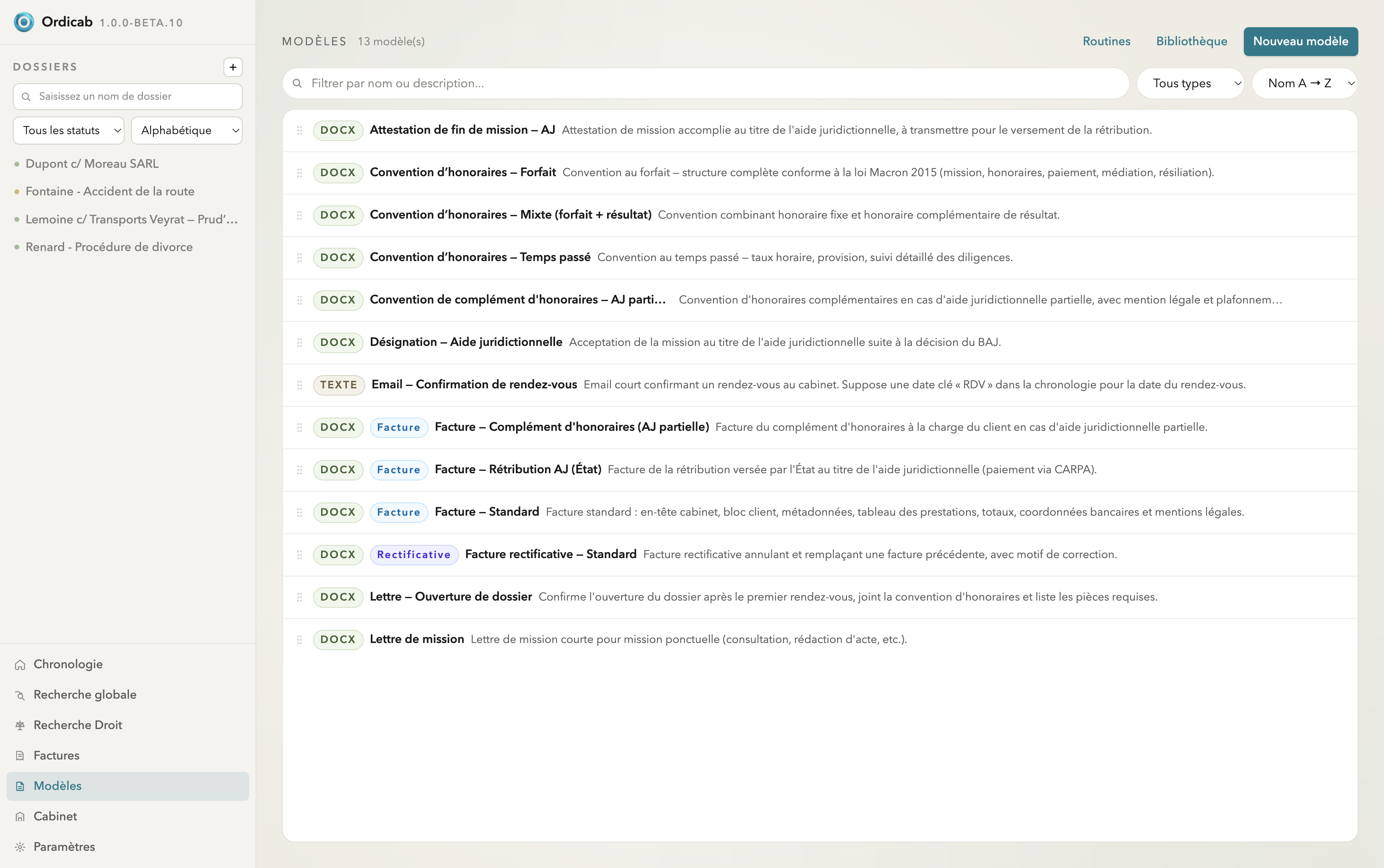The image size is (1384, 868).
Task: Click drag handle of Convention Temps passé row
Action: [299, 258]
